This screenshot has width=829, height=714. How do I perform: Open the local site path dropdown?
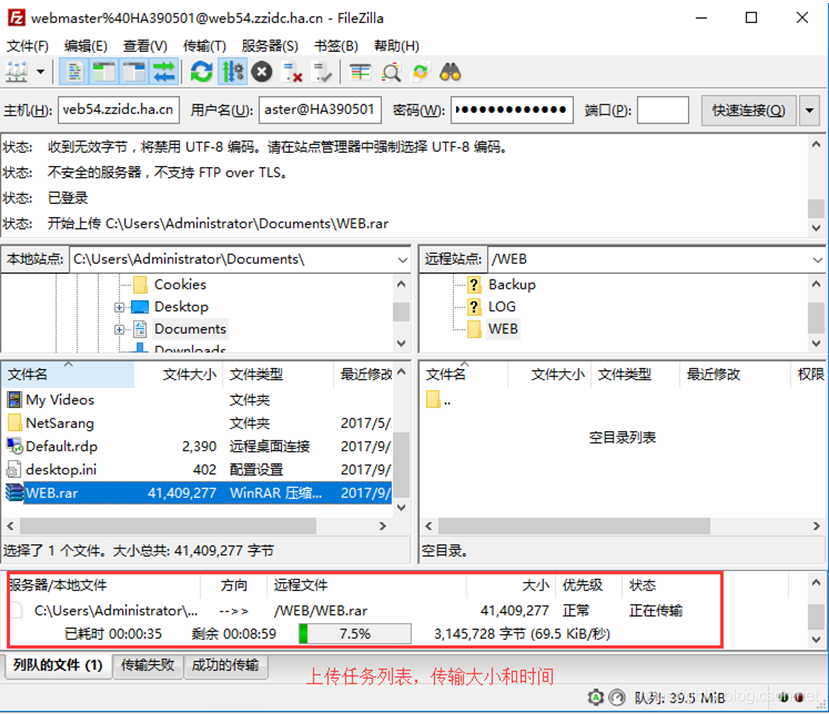[x=403, y=259]
